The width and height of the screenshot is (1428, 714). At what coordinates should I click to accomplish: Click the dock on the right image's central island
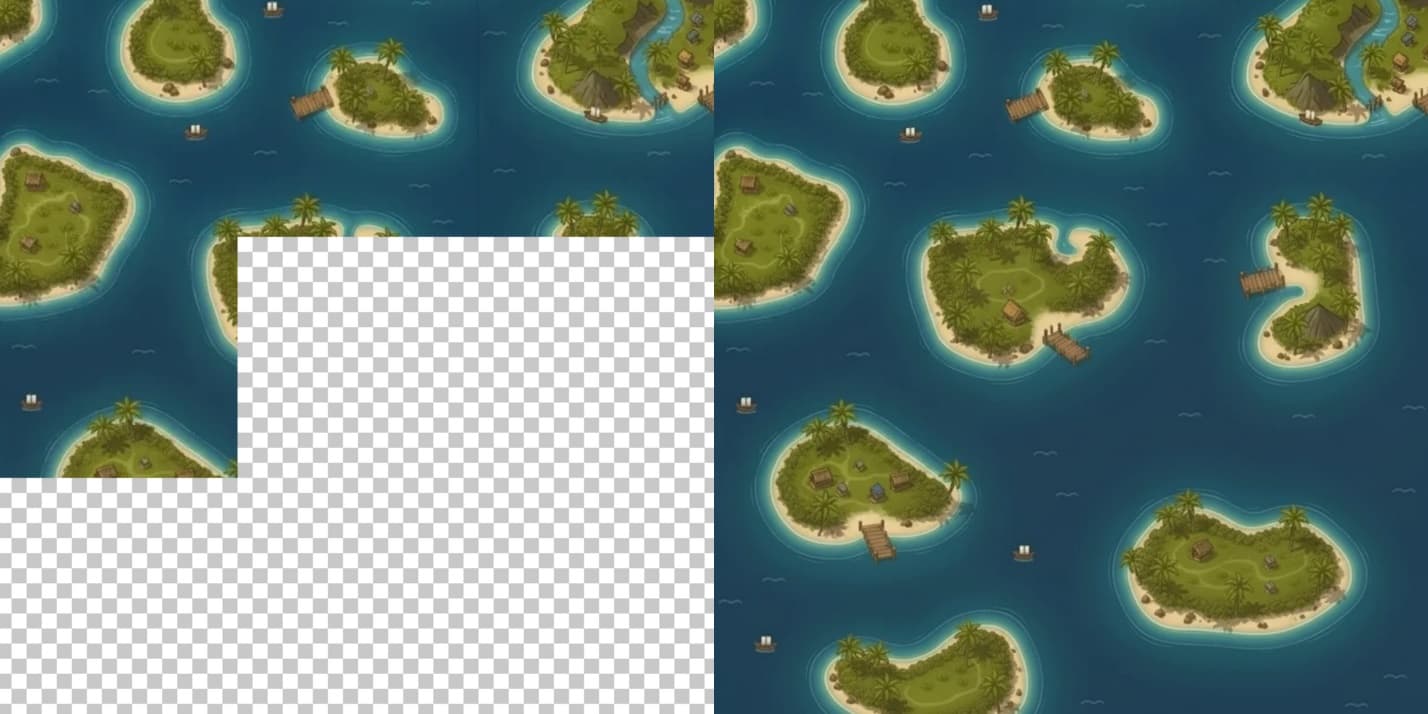(x=1066, y=346)
